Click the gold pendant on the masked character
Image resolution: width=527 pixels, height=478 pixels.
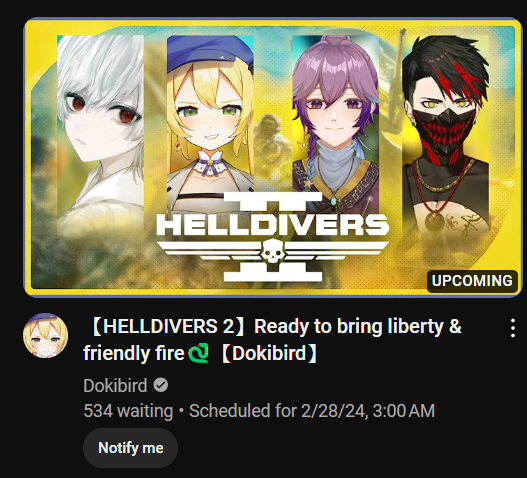[x=434, y=222]
